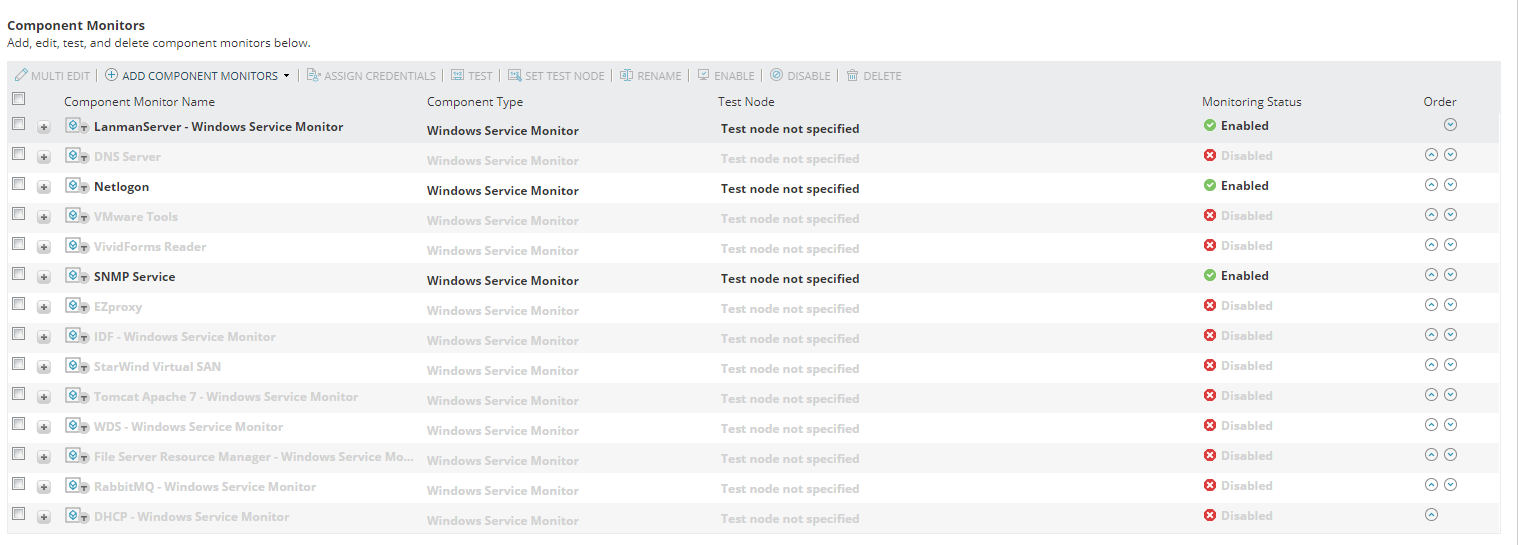Check the SNMP Service row checkbox
1533x545 pixels.
click(18, 275)
